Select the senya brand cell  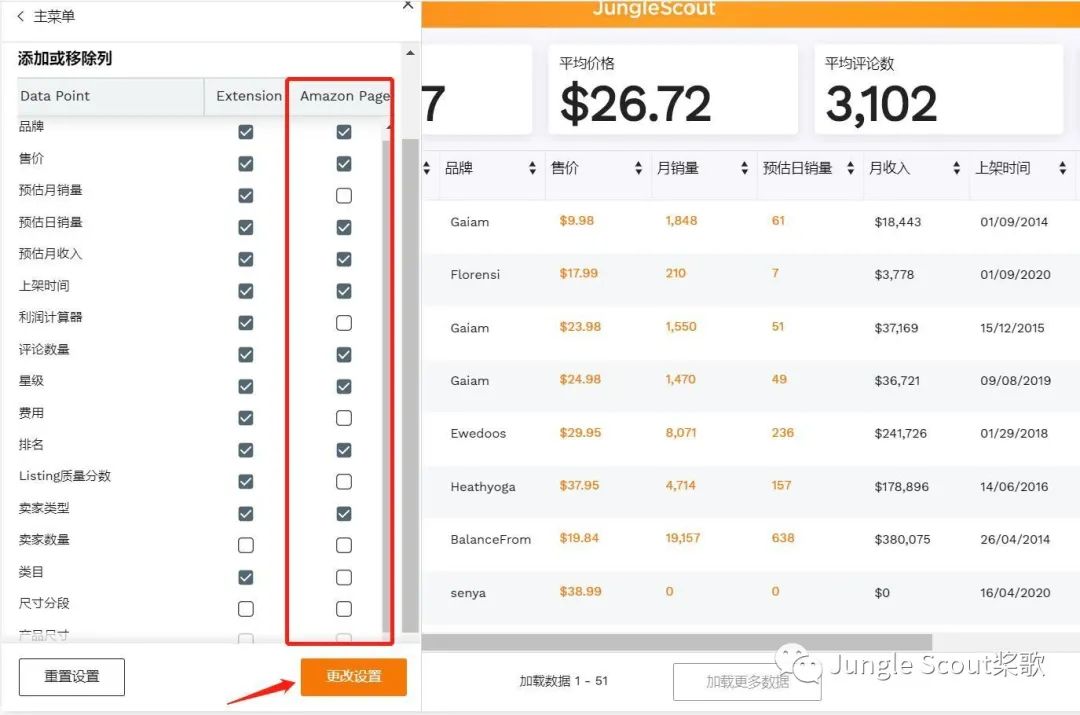[468, 593]
